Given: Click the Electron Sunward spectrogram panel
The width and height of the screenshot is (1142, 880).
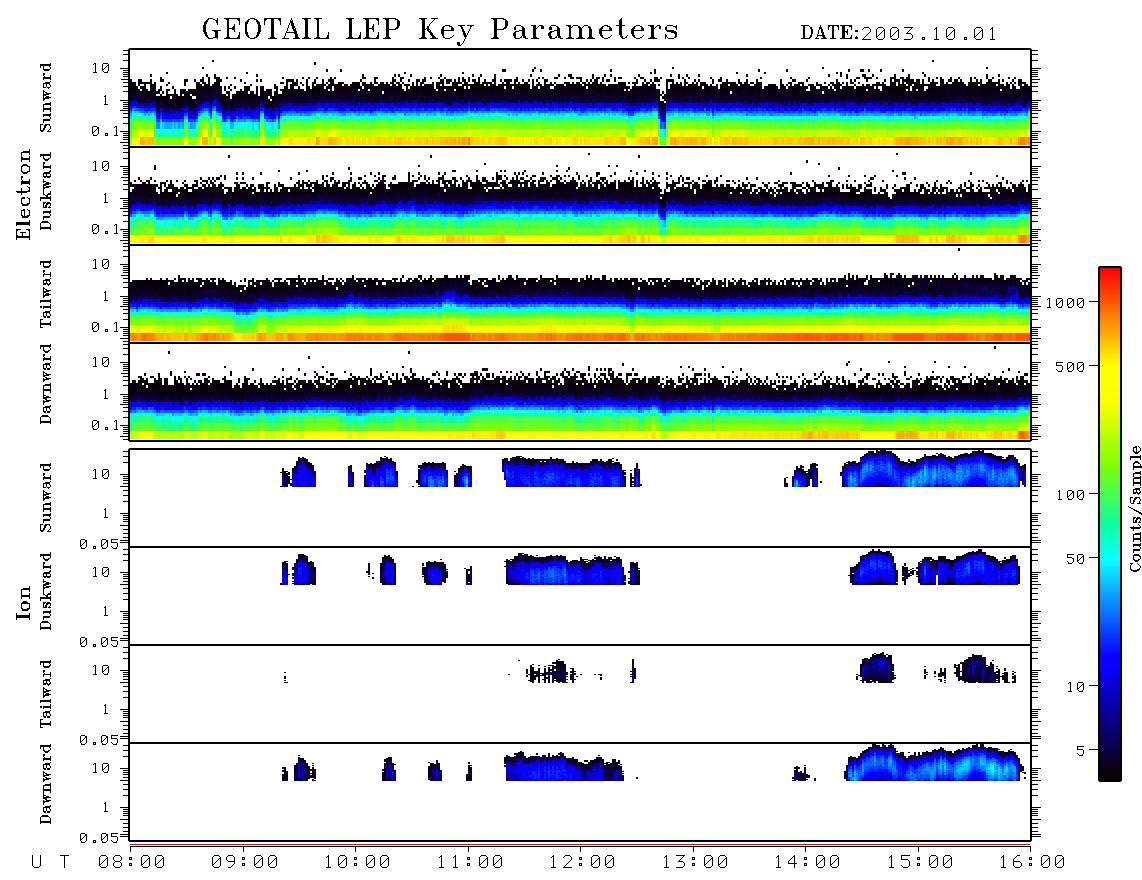Looking at the screenshot, I should [x=580, y=98].
